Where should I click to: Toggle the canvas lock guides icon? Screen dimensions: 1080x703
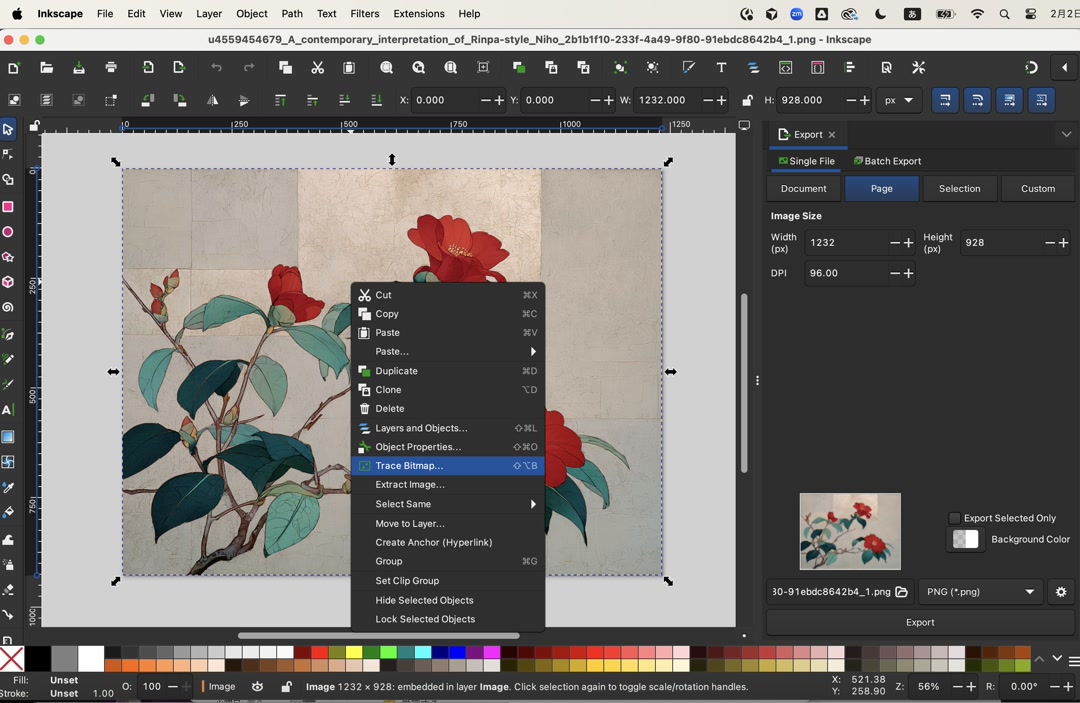point(34,126)
